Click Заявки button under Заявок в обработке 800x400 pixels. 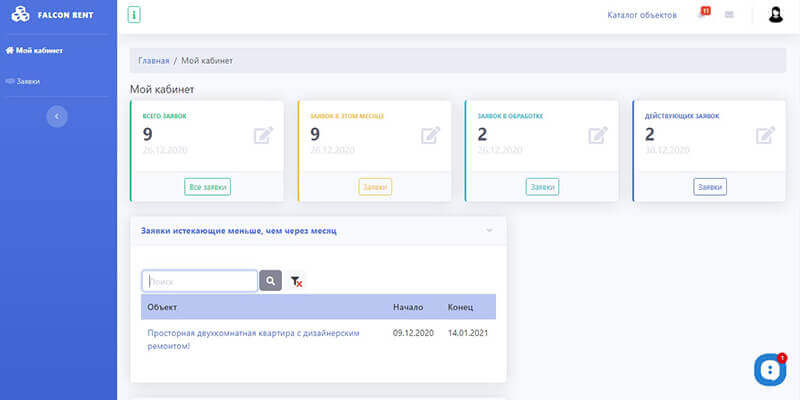[x=542, y=187]
